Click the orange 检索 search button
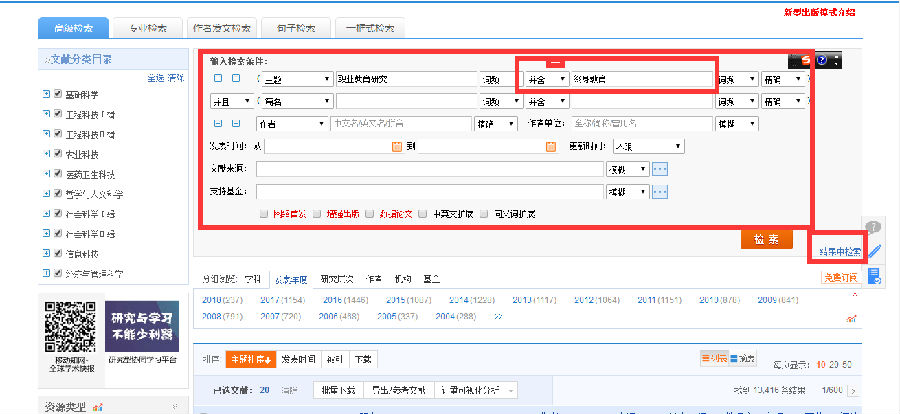The height and width of the screenshot is (414, 900). pos(766,239)
